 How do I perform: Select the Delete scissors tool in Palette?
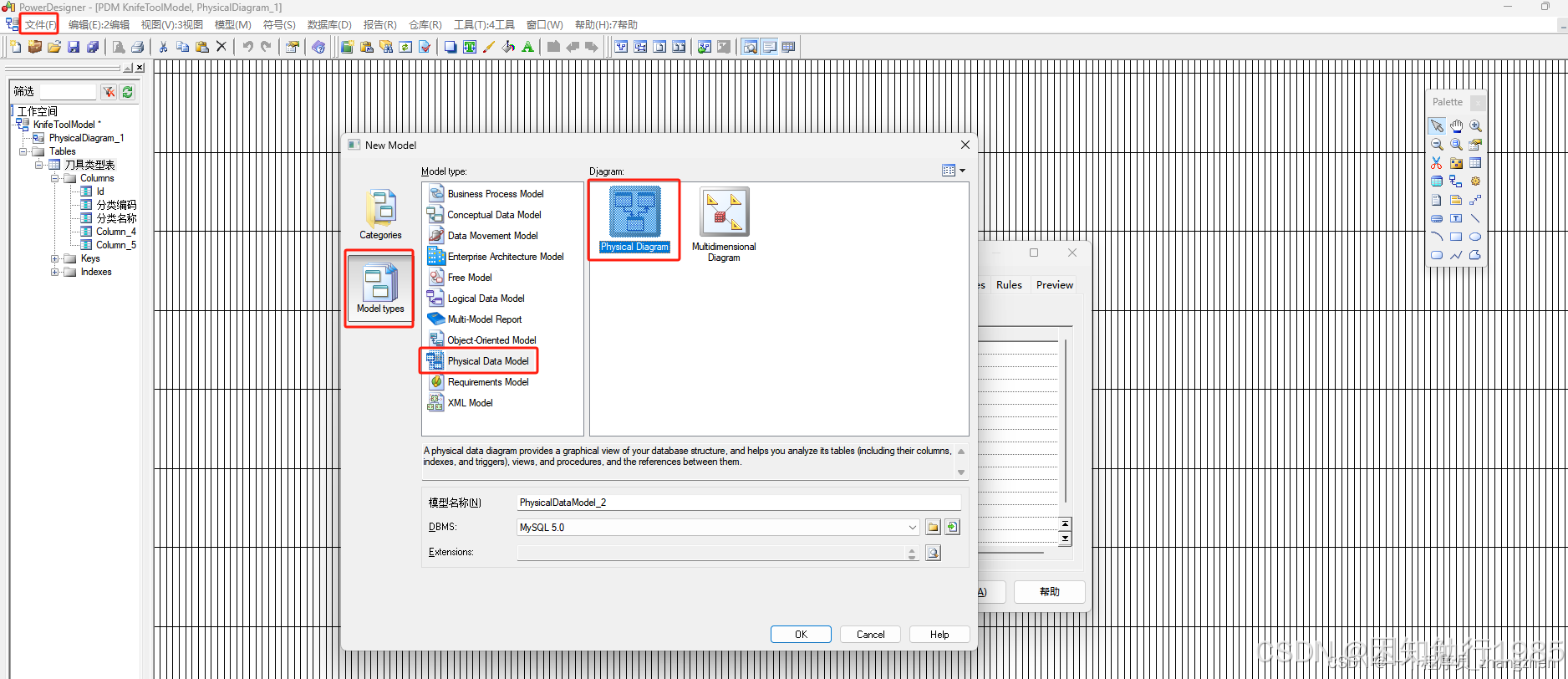pyautogui.click(x=1437, y=163)
